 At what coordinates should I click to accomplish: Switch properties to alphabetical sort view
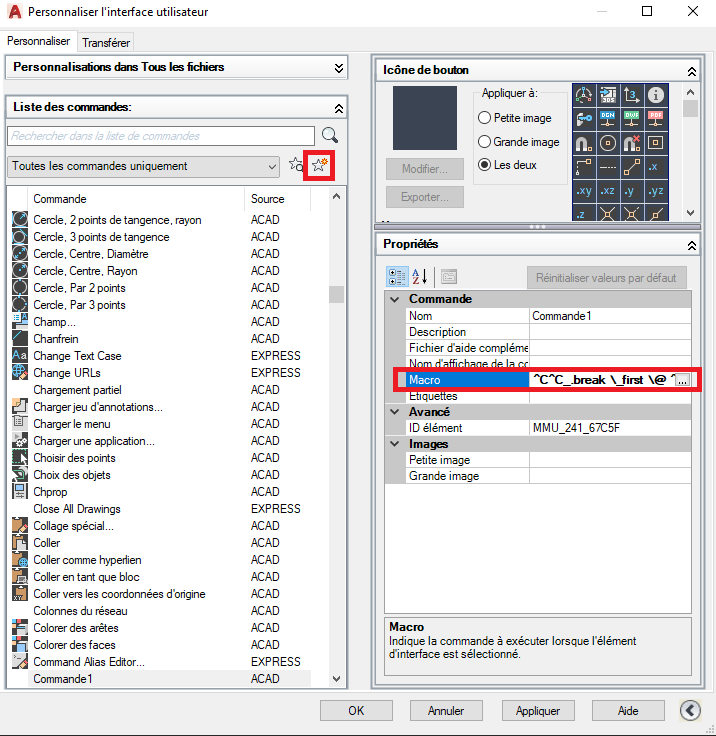[x=419, y=276]
